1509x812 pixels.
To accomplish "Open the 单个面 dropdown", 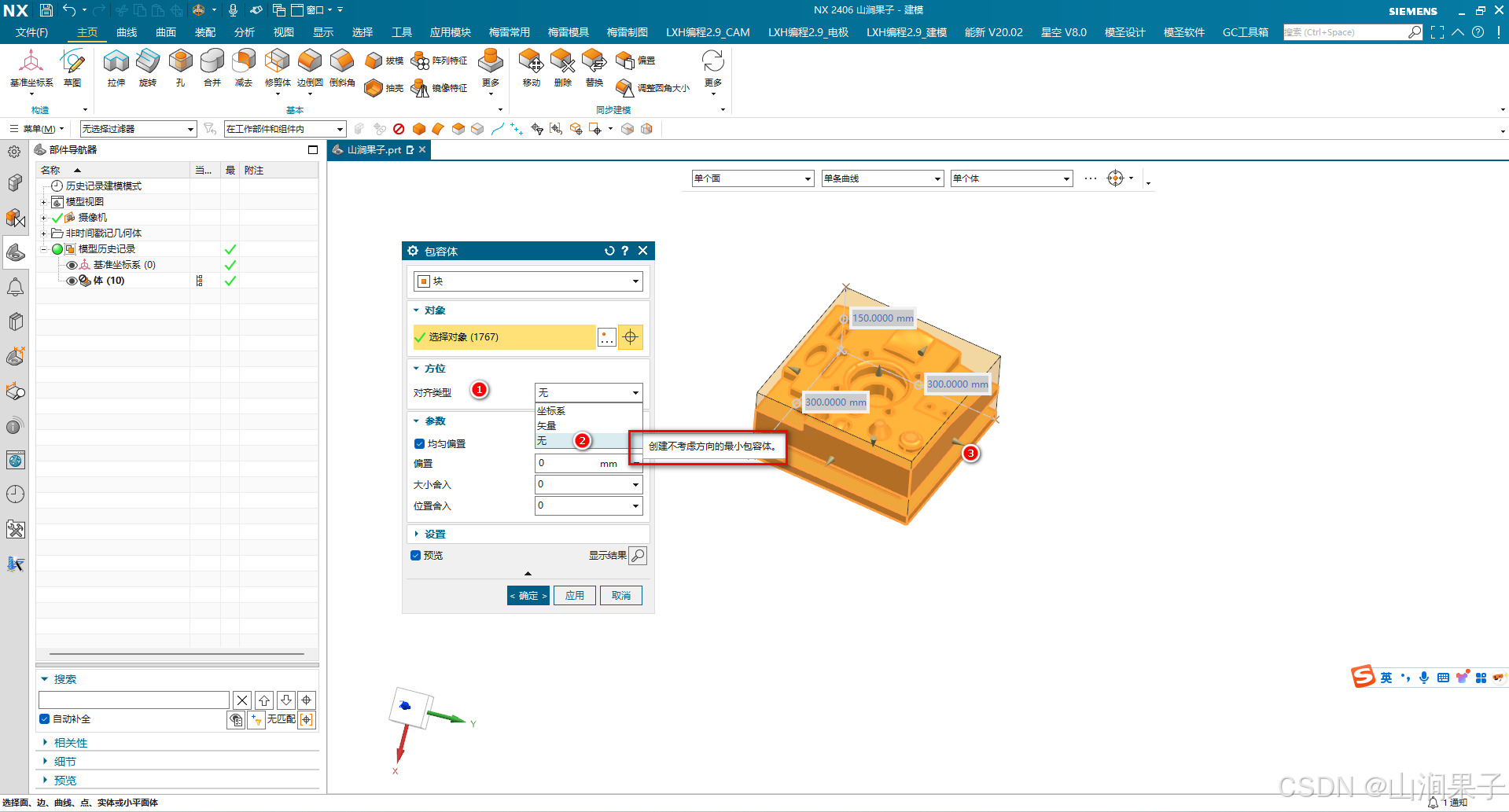I will click(753, 178).
